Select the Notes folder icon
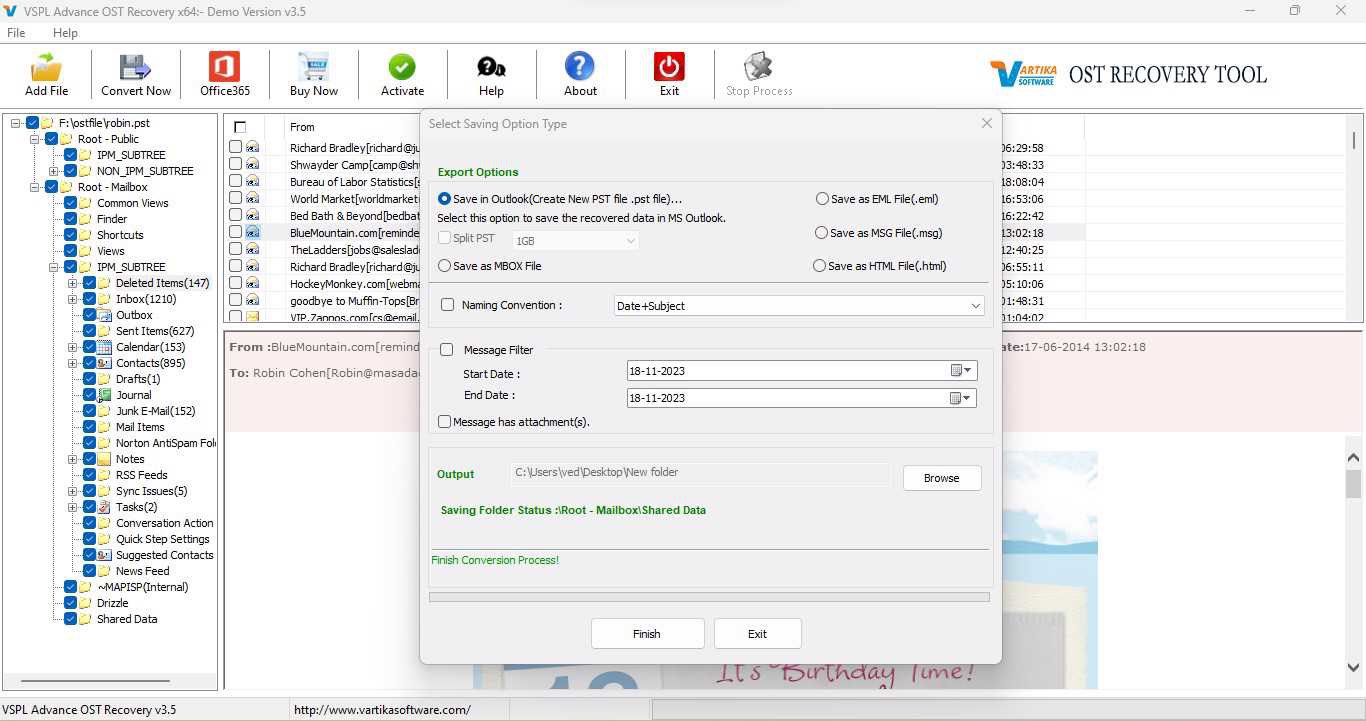The image size is (1366, 721). pos(104,459)
